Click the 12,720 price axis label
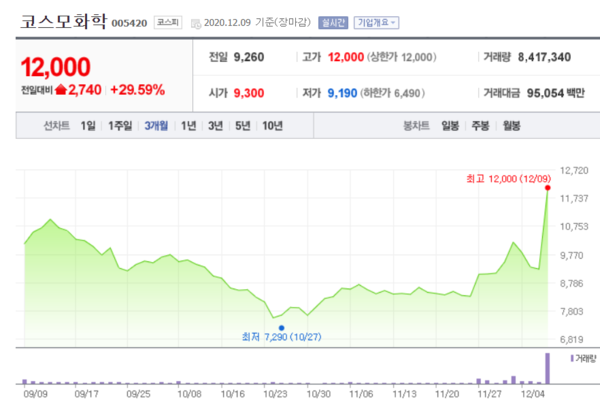Viewport: 600px width, 407px height. click(574, 171)
